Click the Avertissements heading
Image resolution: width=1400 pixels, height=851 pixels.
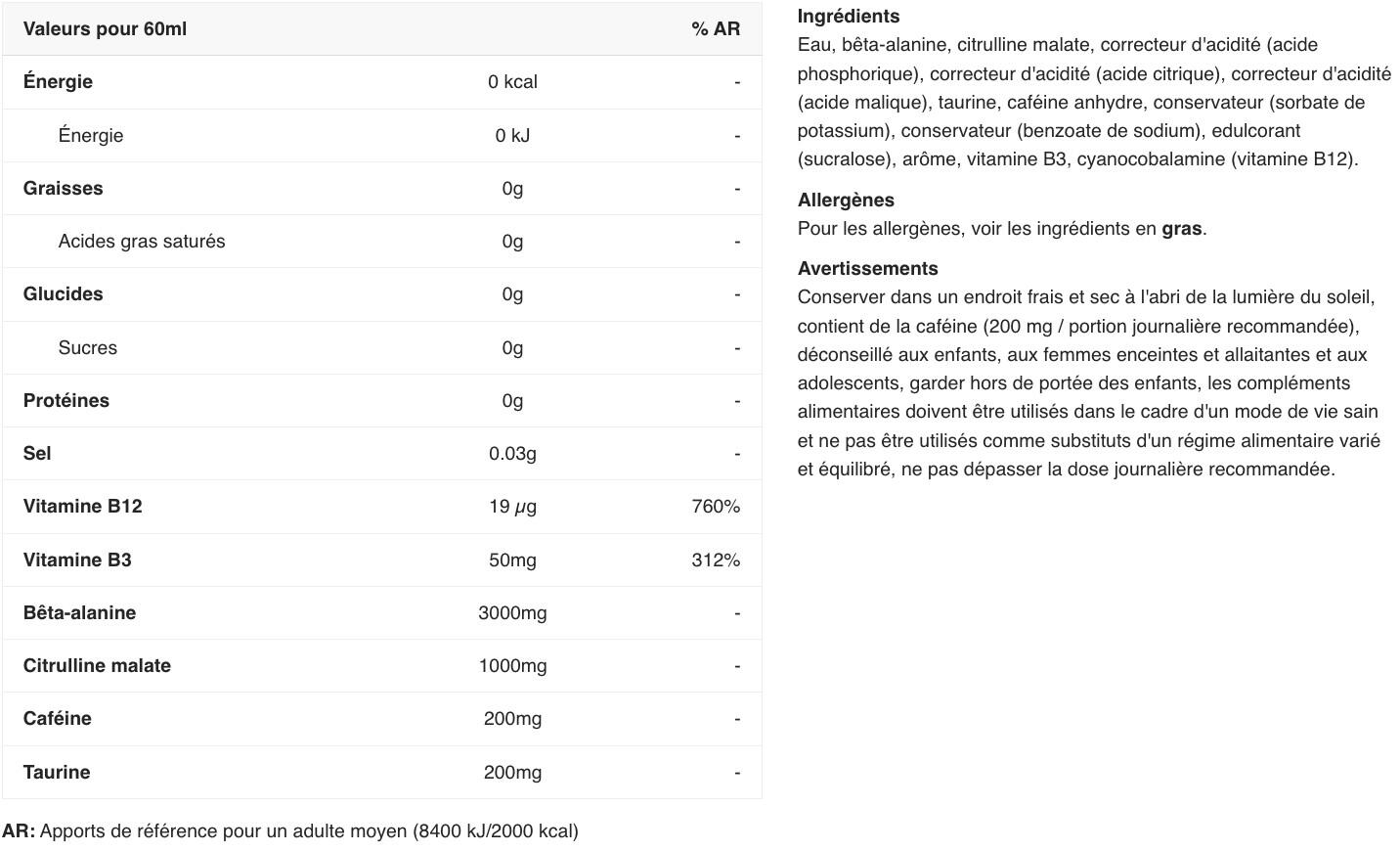[x=867, y=269]
